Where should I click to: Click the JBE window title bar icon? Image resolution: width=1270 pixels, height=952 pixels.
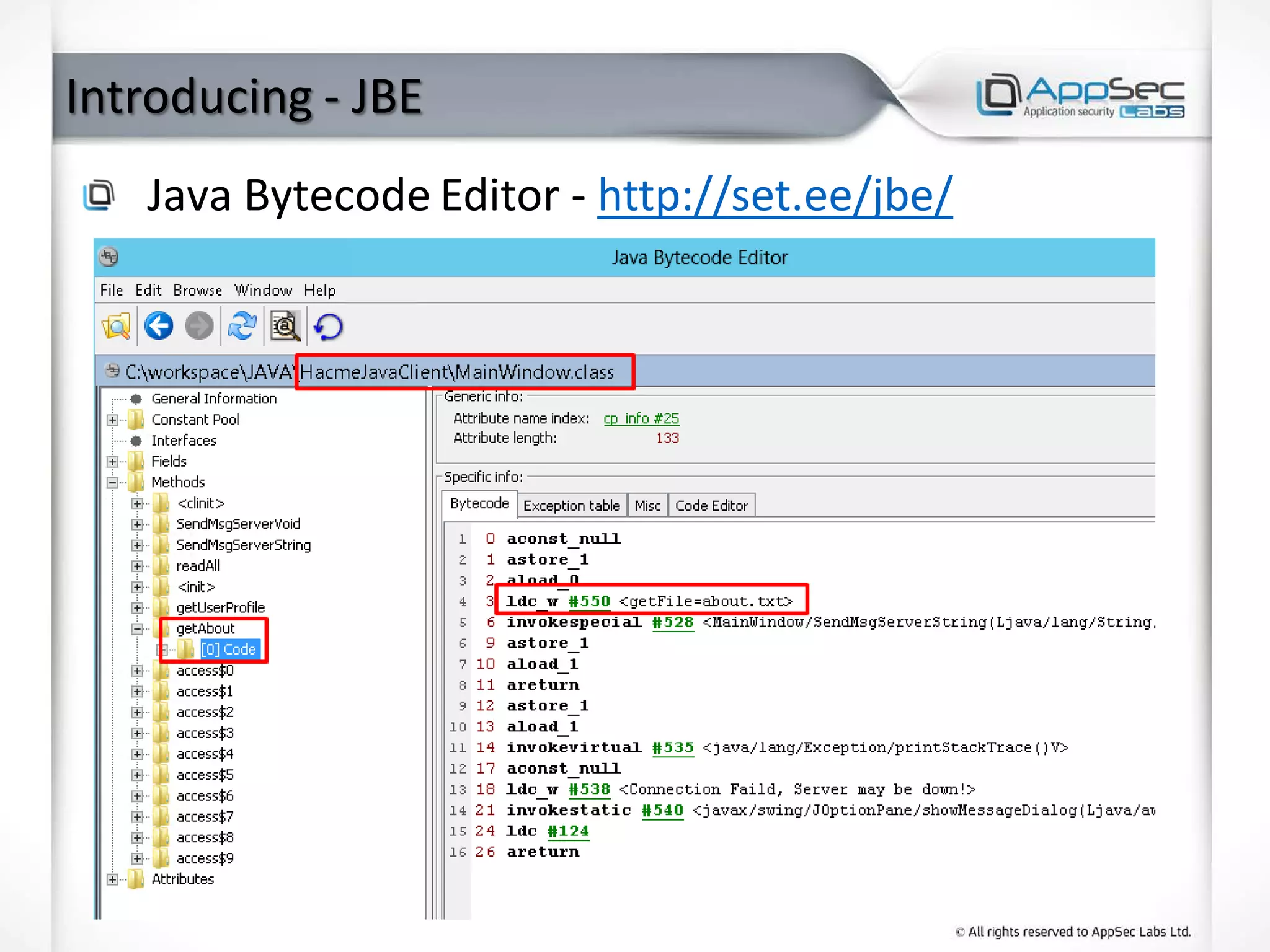[109, 257]
